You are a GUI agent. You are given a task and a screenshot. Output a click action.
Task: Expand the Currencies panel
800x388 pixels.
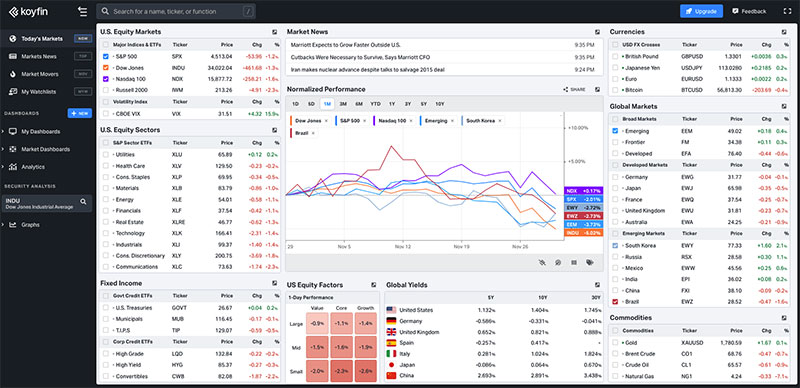click(x=784, y=32)
